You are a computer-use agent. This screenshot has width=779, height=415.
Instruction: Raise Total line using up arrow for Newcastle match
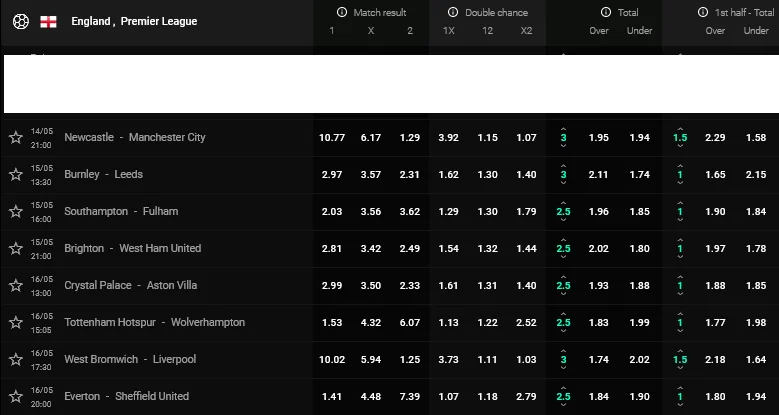pos(563,127)
